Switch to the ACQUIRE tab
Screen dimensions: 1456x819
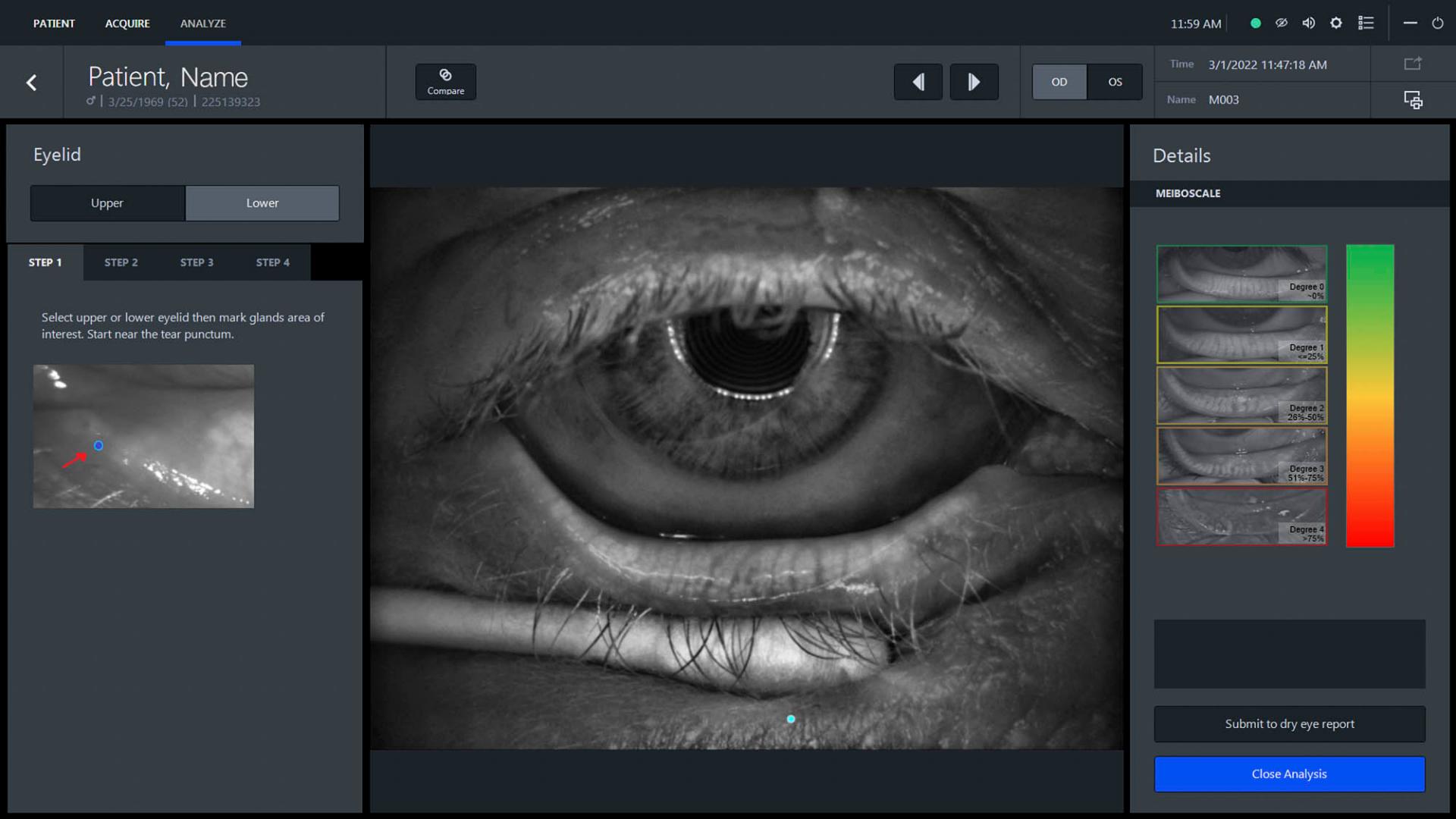pos(127,24)
